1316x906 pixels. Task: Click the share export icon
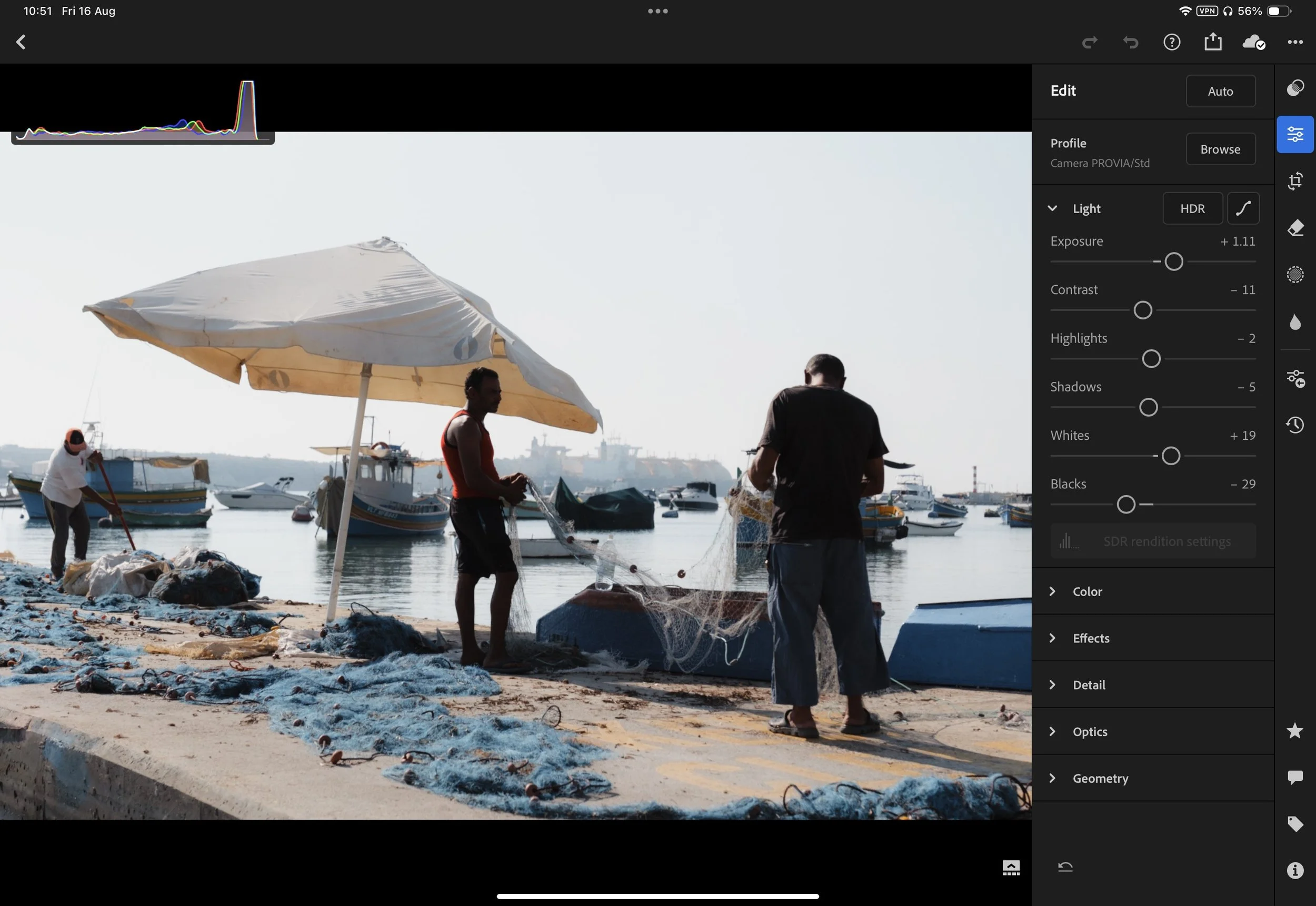point(1212,42)
